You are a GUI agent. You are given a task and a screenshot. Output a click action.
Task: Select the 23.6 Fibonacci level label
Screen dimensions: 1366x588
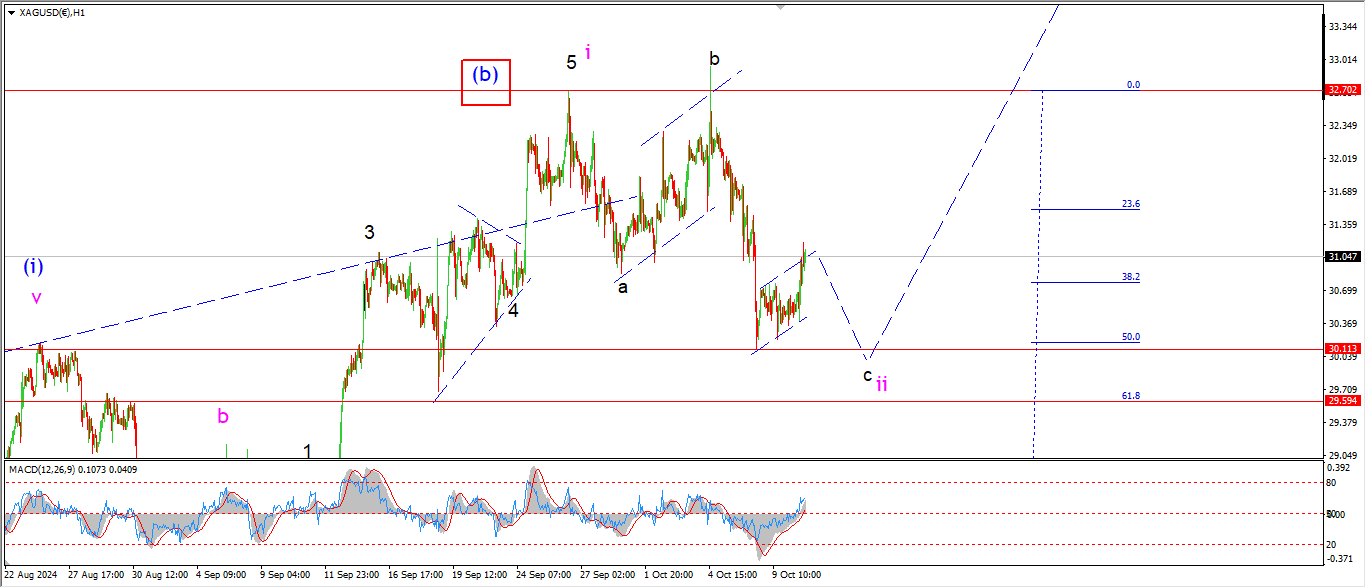click(x=1130, y=204)
